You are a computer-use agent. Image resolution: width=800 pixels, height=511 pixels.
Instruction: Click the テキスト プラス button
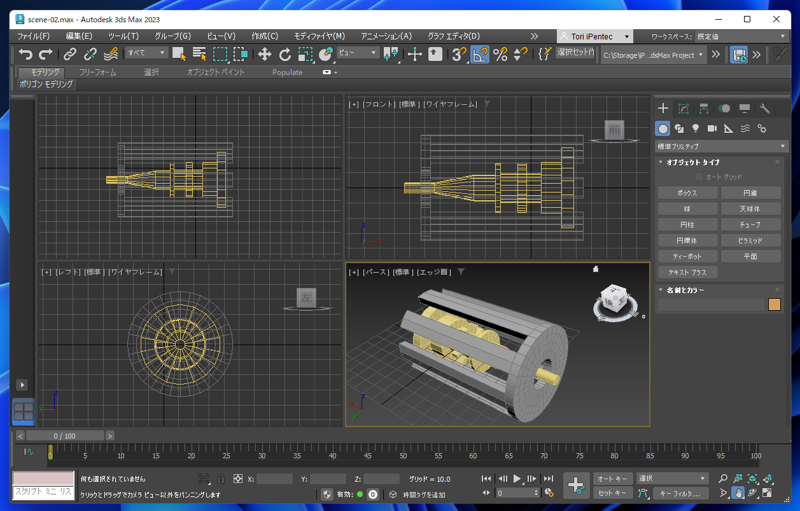pyautogui.click(x=687, y=272)
